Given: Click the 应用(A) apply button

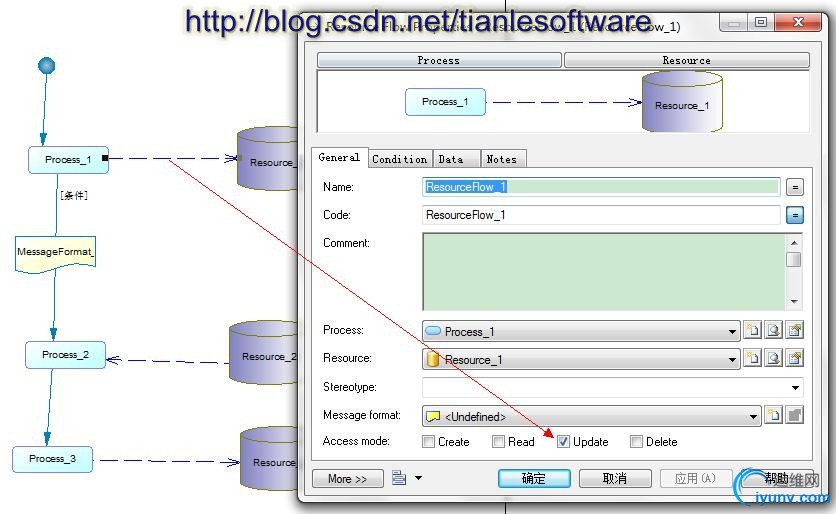Looking at the screenshot, I should (695, 478).
